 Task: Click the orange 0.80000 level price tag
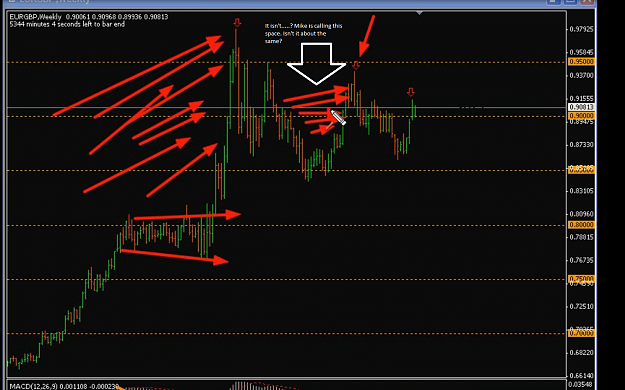[x=582, y=225]
